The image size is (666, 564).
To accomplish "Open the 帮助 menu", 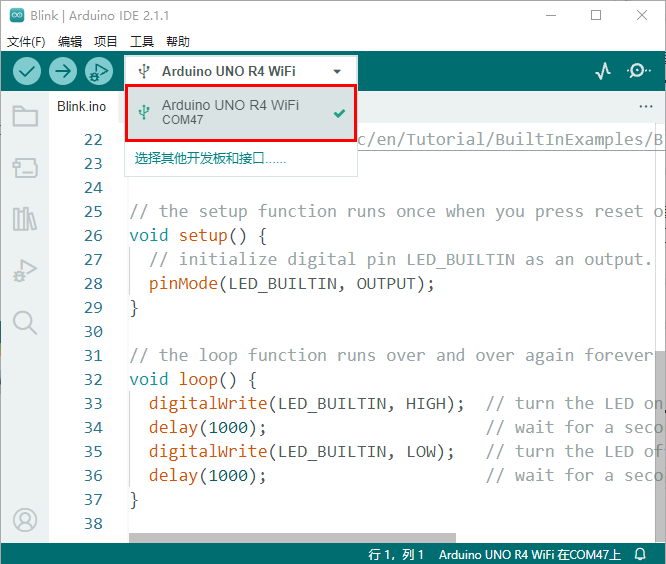I will pyautogui.click(x=178, y=42).
